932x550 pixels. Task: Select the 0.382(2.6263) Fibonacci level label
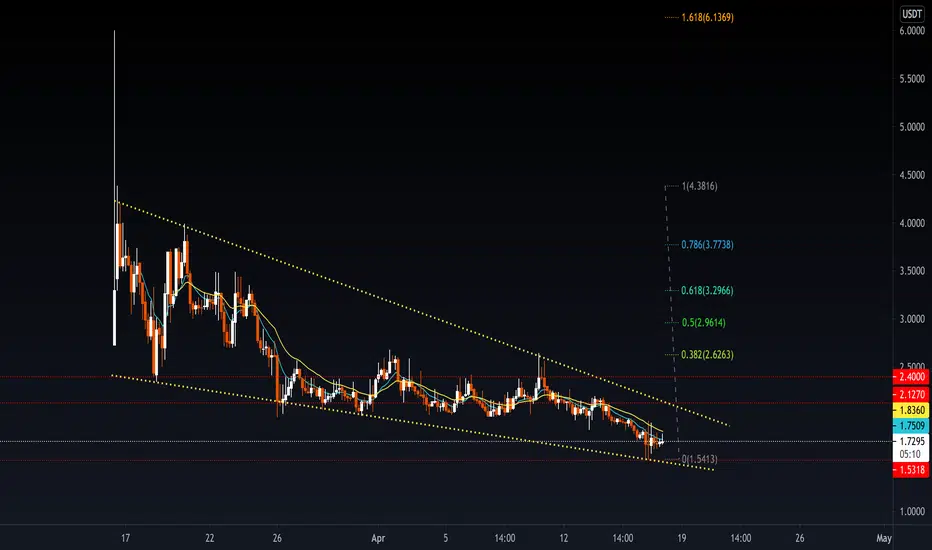pyautogui.click(x=707, y=354)
